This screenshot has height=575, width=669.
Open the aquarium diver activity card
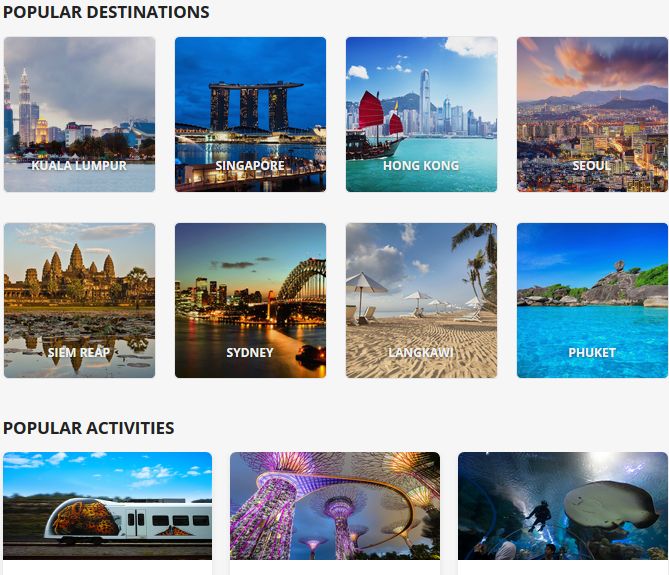[563, 513]
